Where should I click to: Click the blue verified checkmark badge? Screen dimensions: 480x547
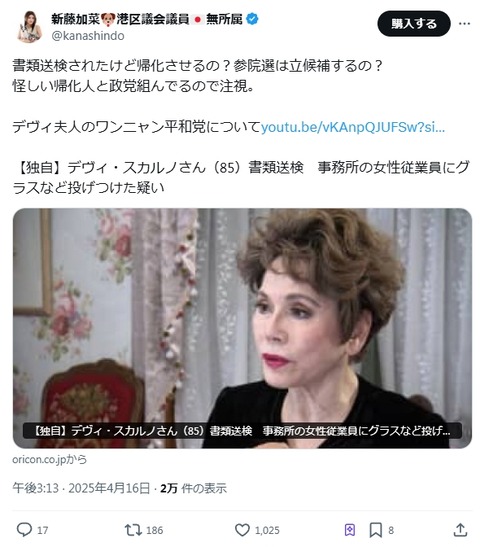point(252,19)
